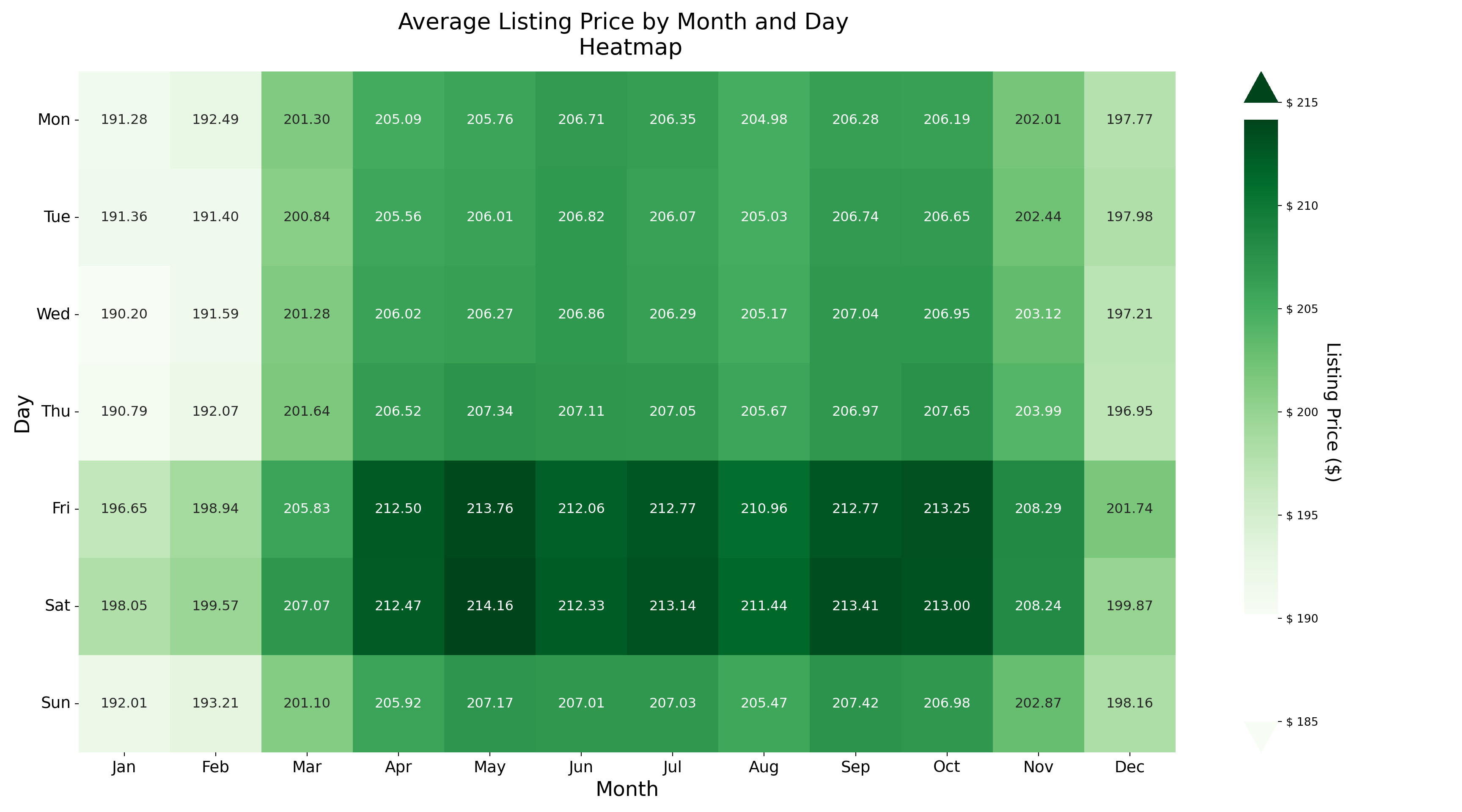
Task: Click the Thursday November cell showing 203.99
Action: [1038, 411]
